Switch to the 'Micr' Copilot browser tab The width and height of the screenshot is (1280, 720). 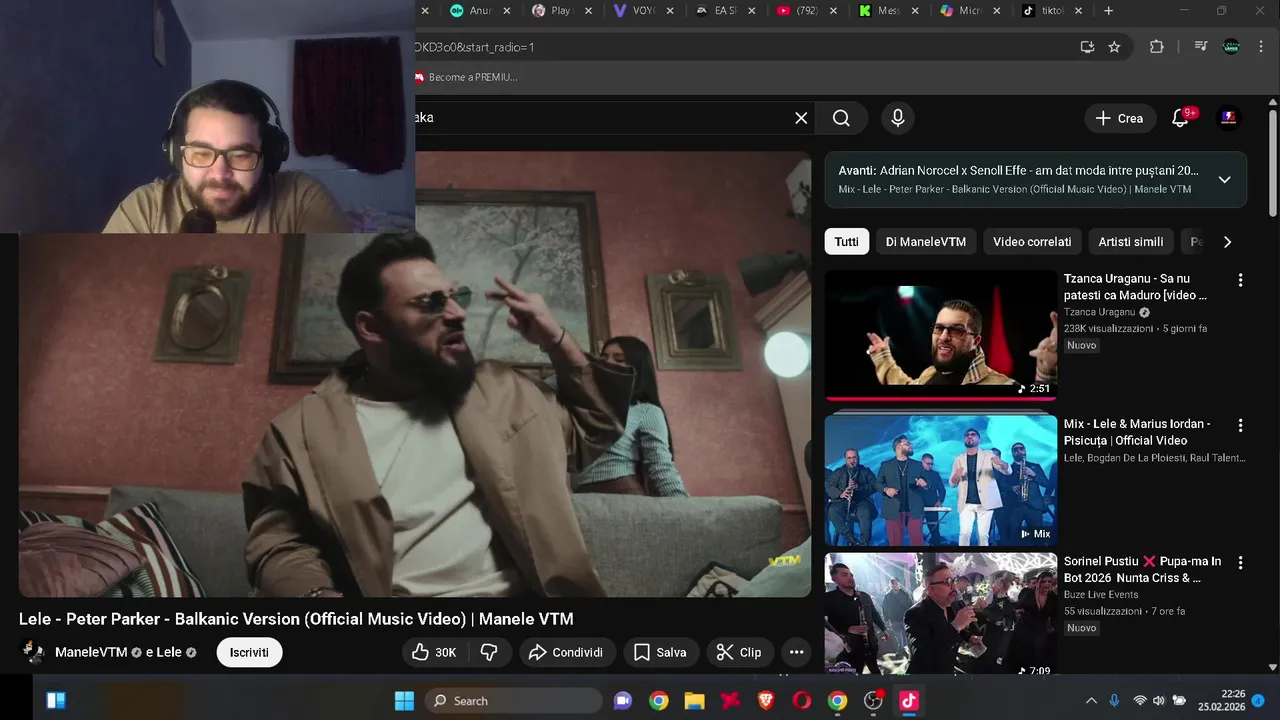point(960,11)
